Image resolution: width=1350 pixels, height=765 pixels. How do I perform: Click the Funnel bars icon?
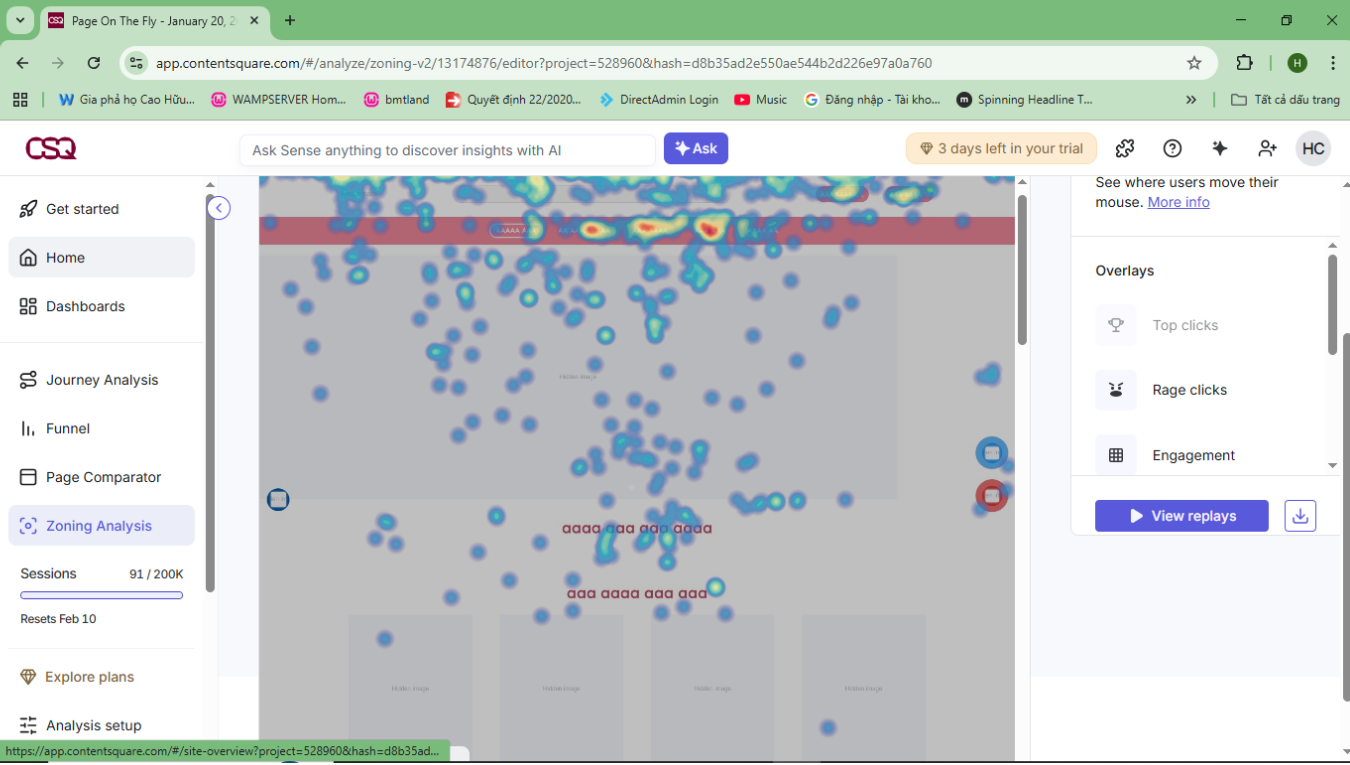(x=28, y=428)
